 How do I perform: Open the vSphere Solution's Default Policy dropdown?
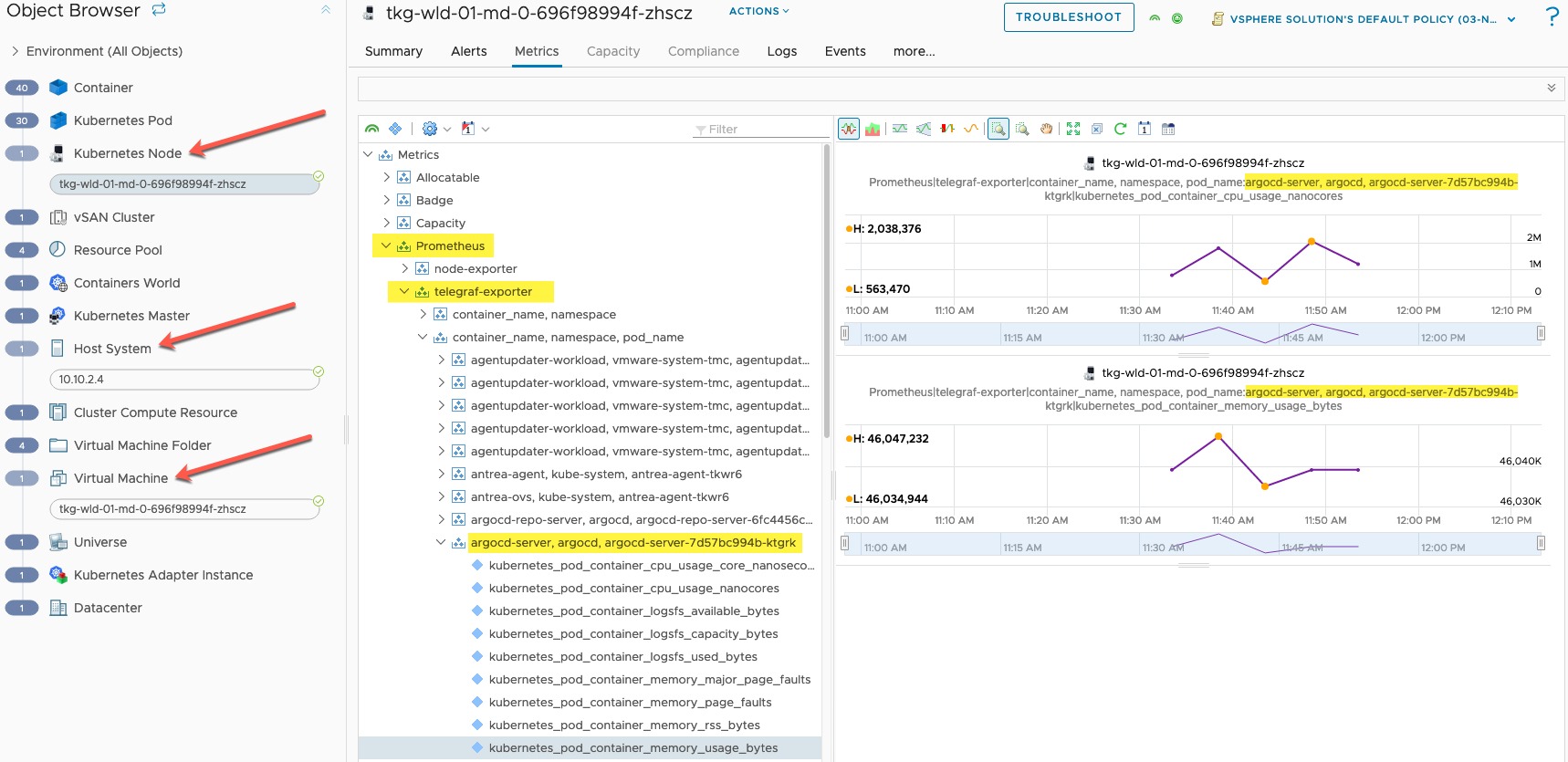pos(1364,19)
